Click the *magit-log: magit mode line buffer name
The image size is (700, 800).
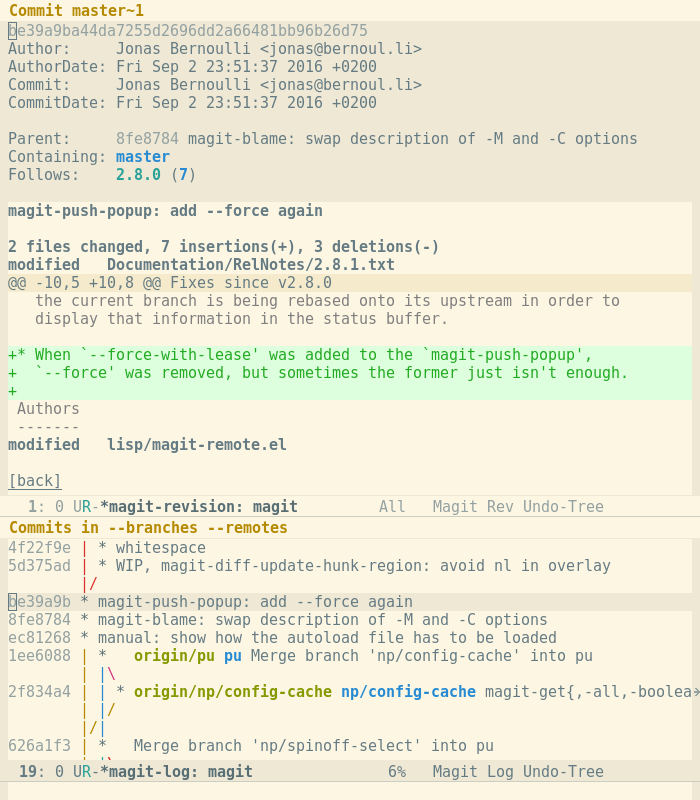click(177, 771)
